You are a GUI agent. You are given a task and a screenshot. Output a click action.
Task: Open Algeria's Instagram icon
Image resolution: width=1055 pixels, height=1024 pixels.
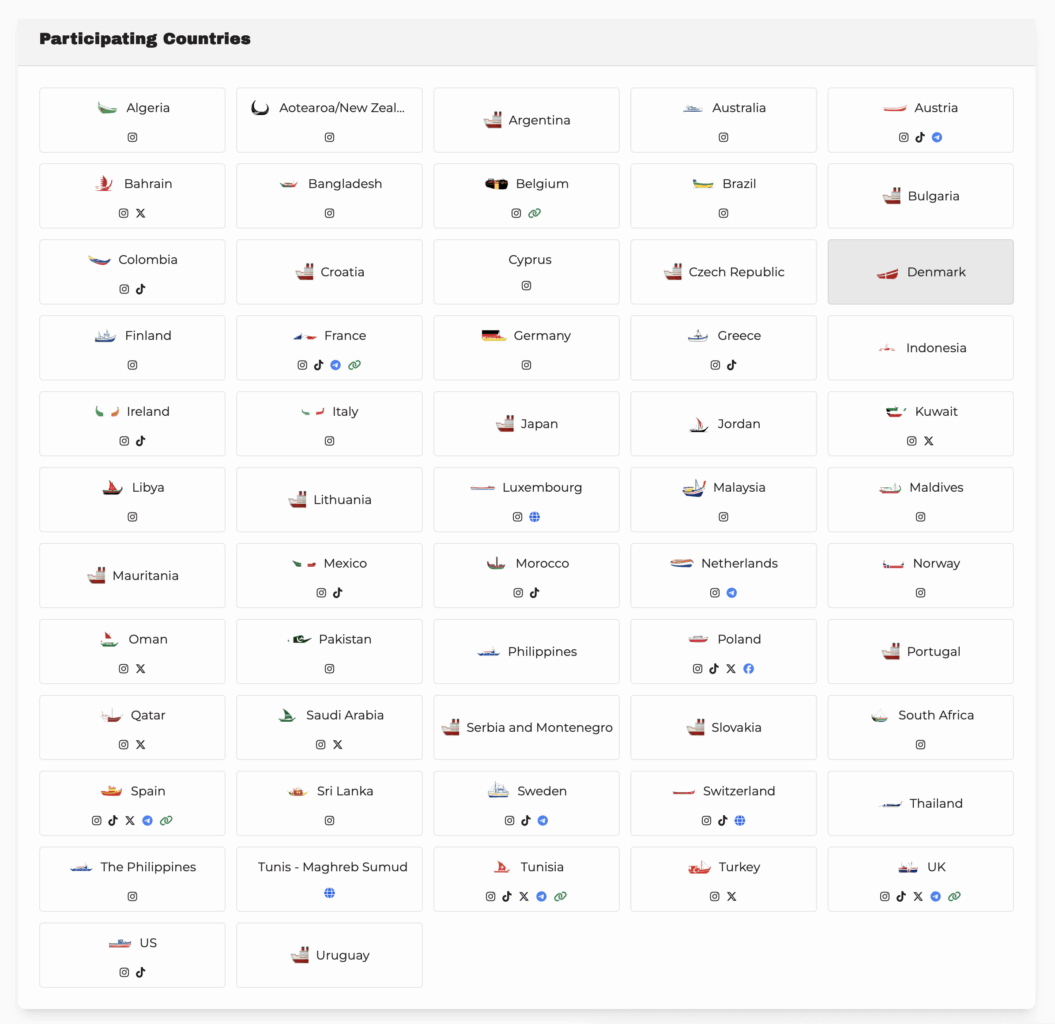(x=132, y=138)
